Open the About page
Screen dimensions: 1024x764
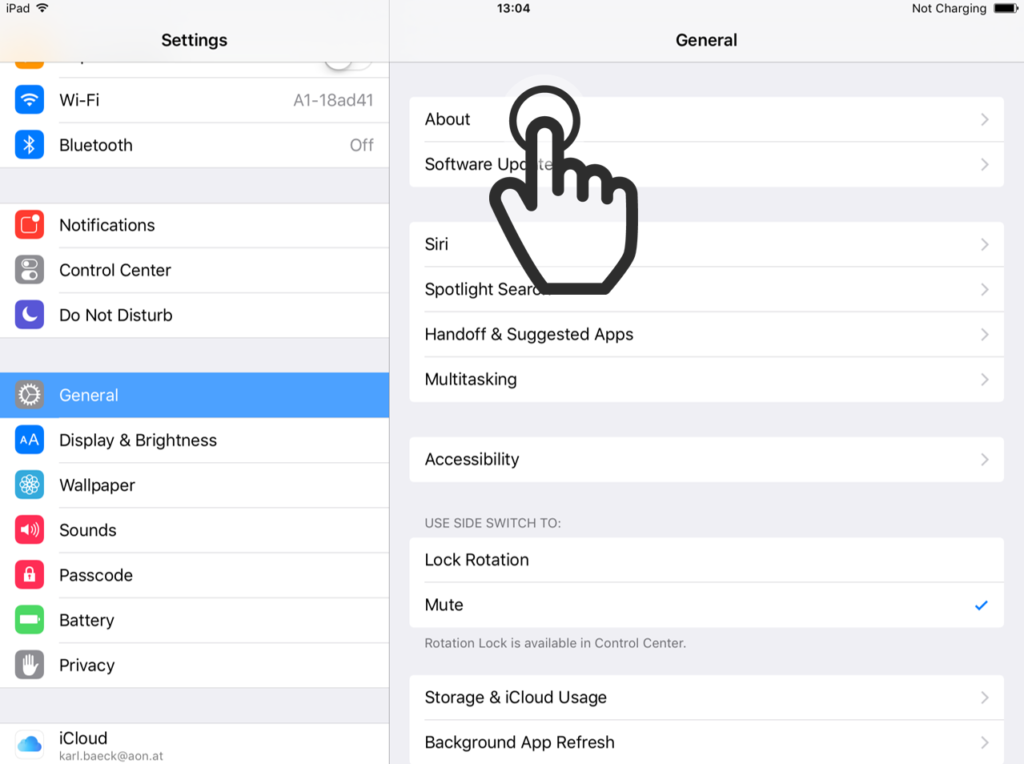pos(707,119)
